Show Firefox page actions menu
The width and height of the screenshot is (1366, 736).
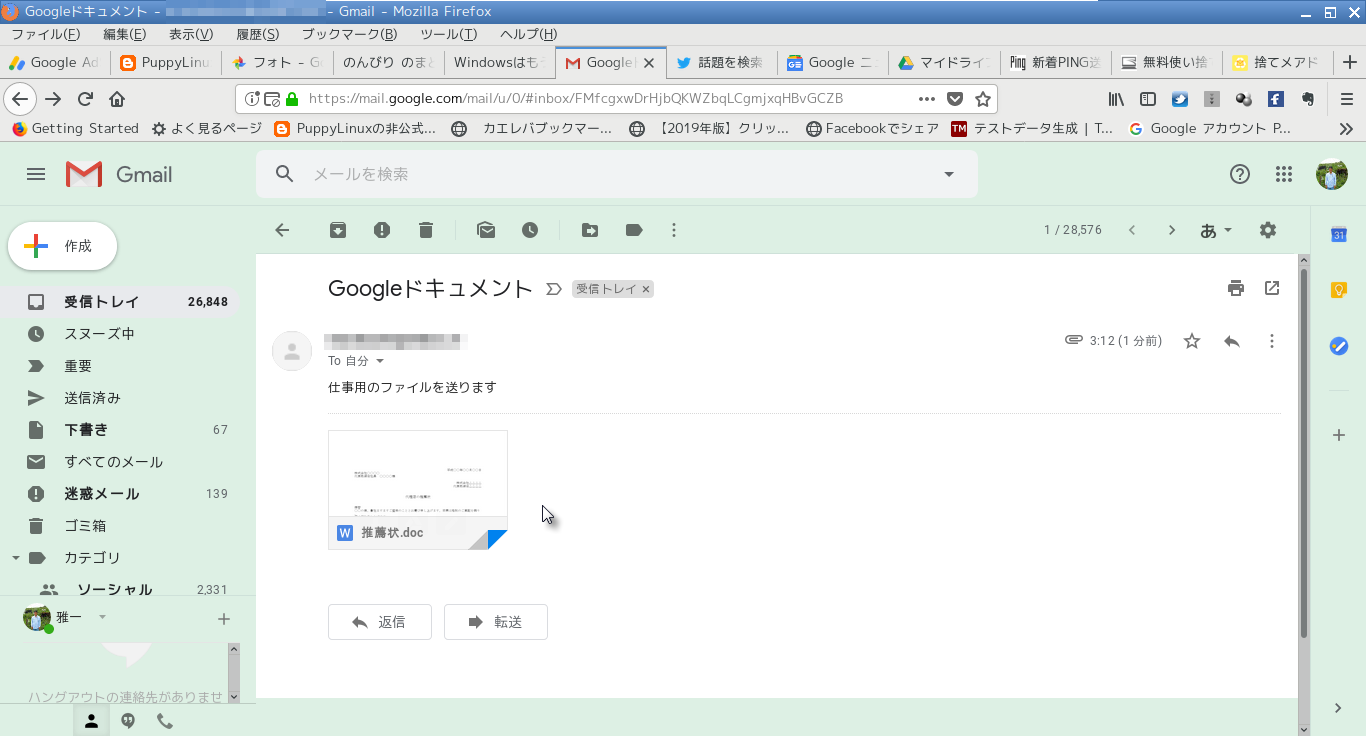(927, 99)
